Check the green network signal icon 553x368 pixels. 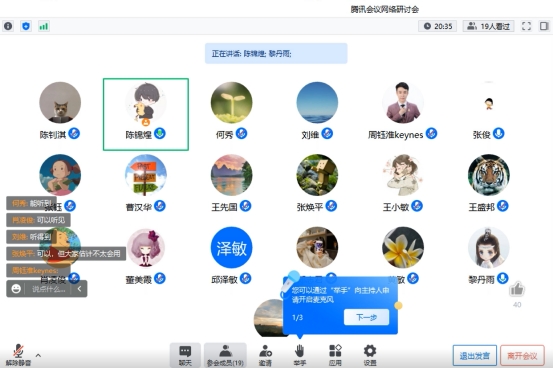click(x=44, y=26)
